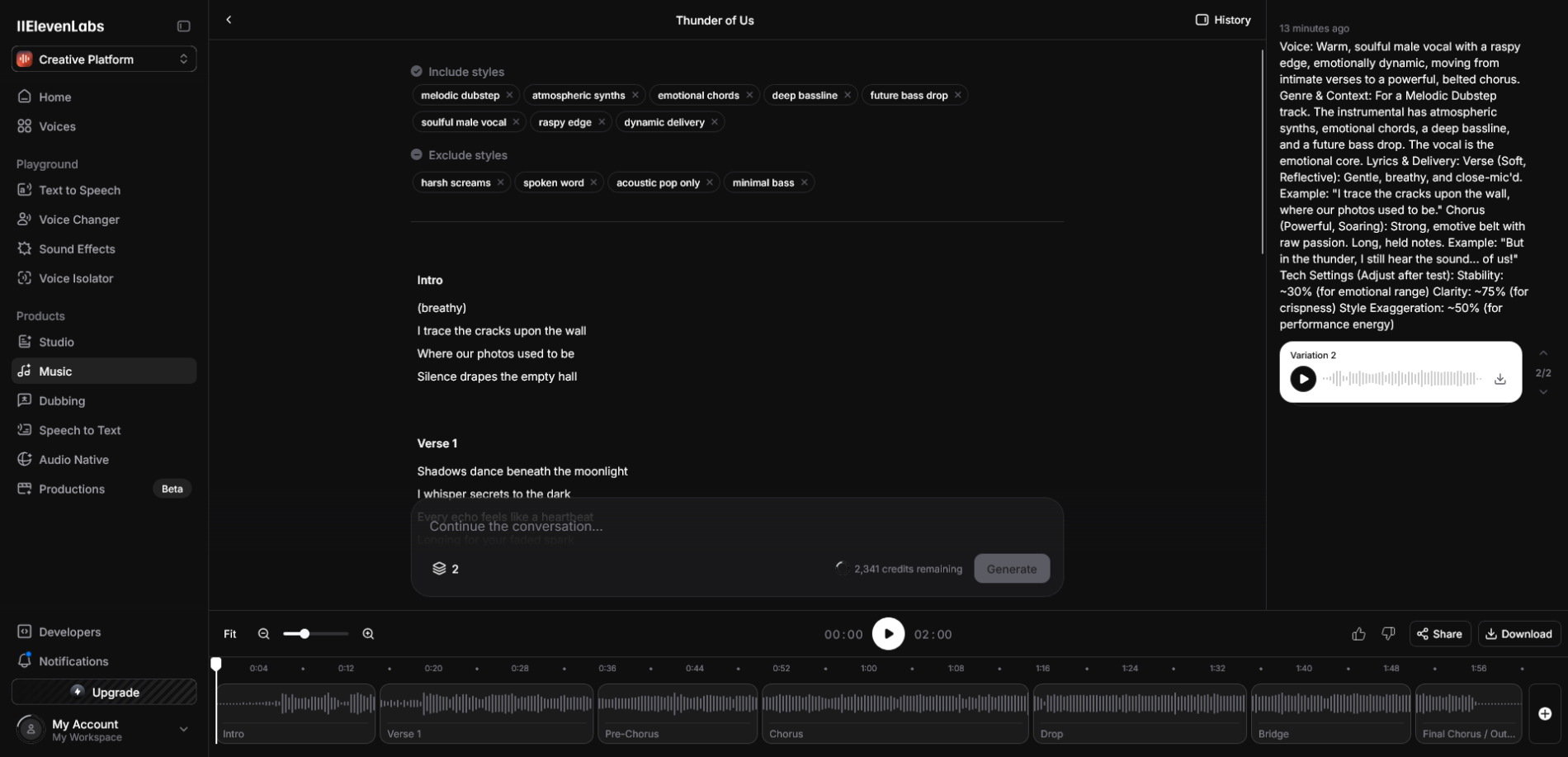Toggle the Include styles checkmark

(417, 72)
